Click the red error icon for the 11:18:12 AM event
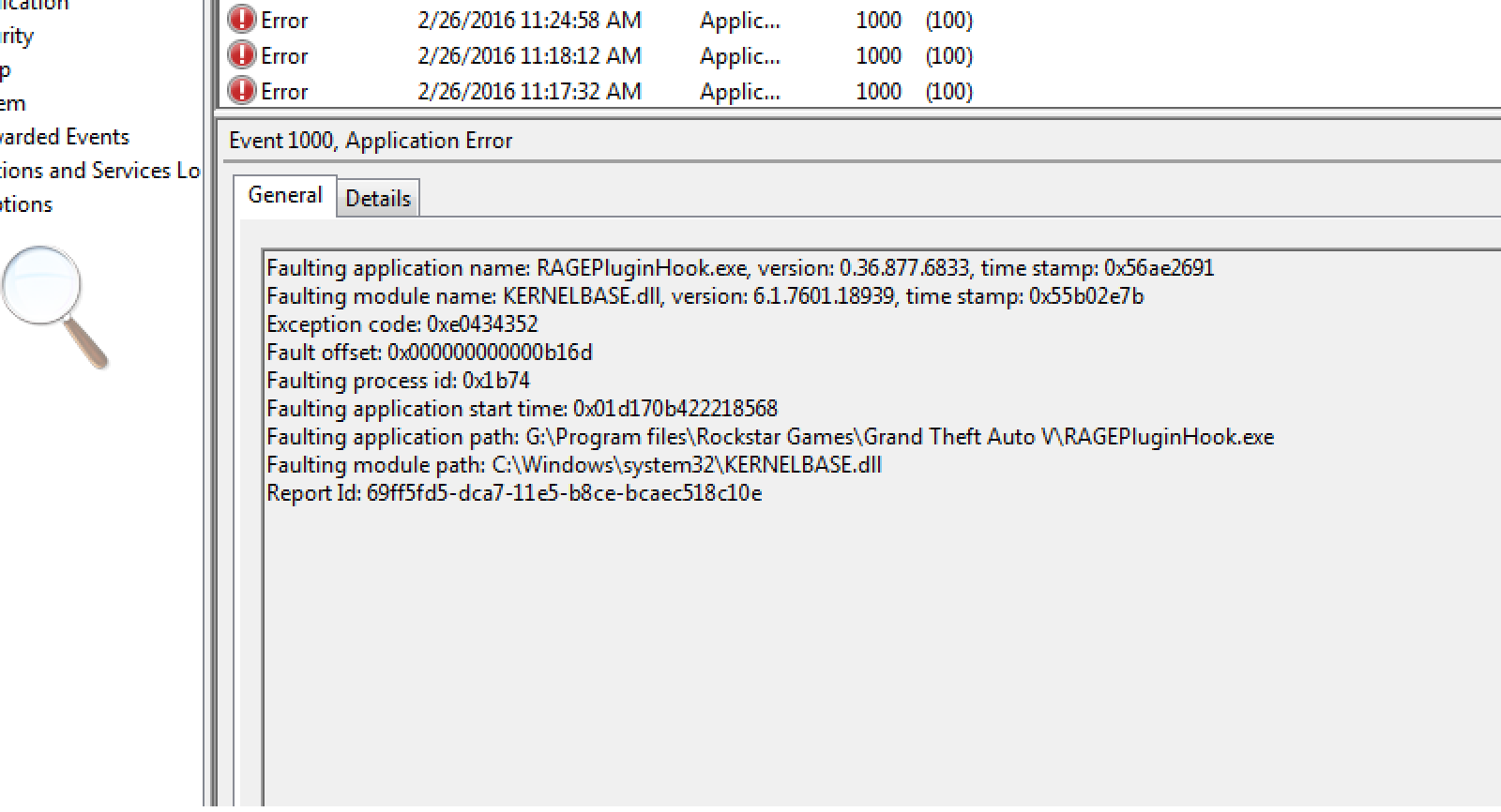This screenshot has height=812, width=1501. 242,55
